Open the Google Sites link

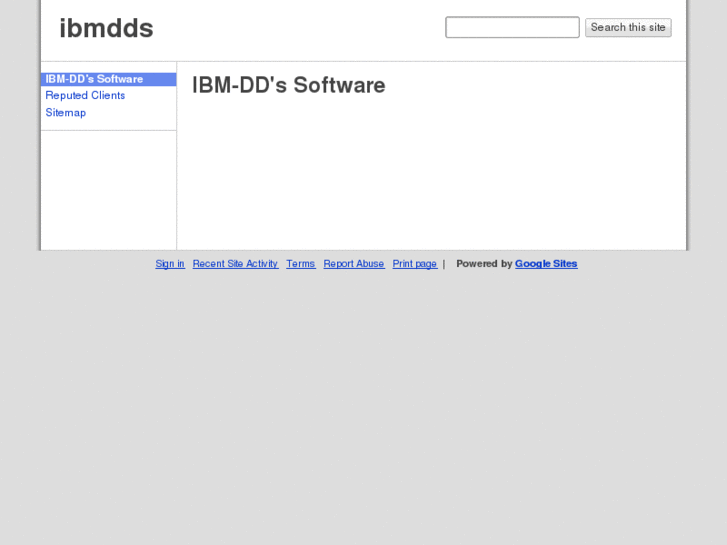pos(546,263)
